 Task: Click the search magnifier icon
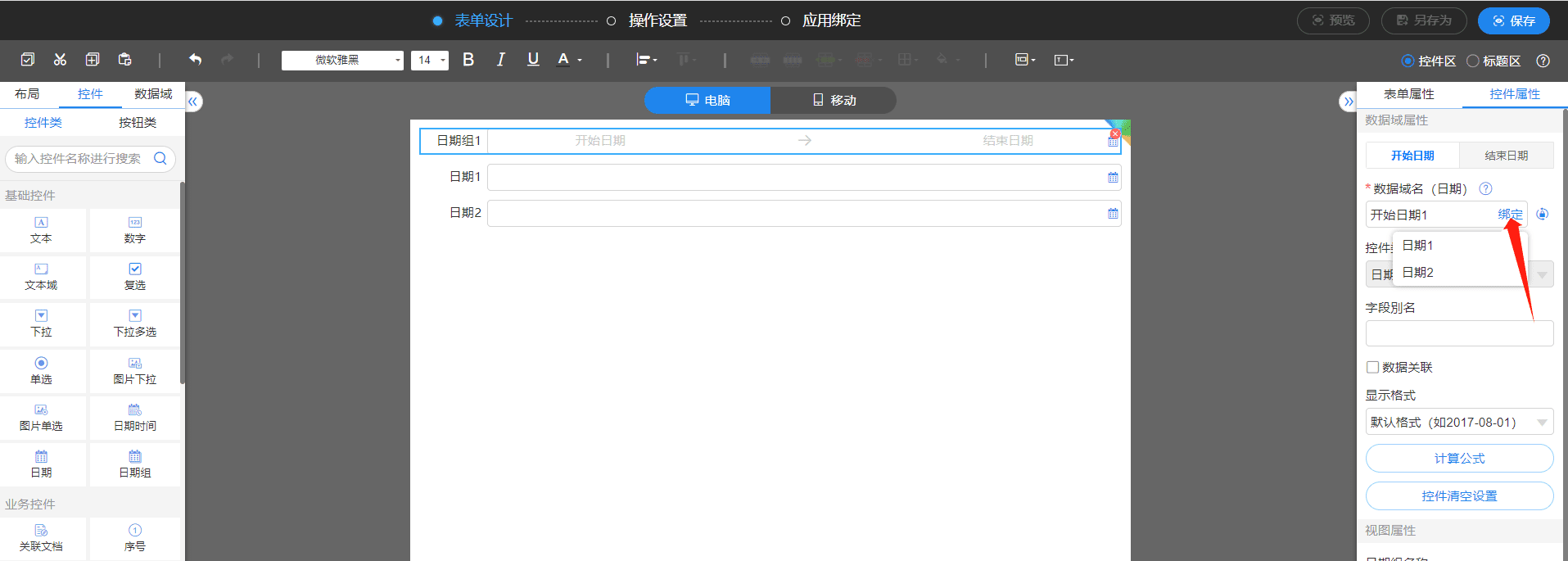[160, 158]
